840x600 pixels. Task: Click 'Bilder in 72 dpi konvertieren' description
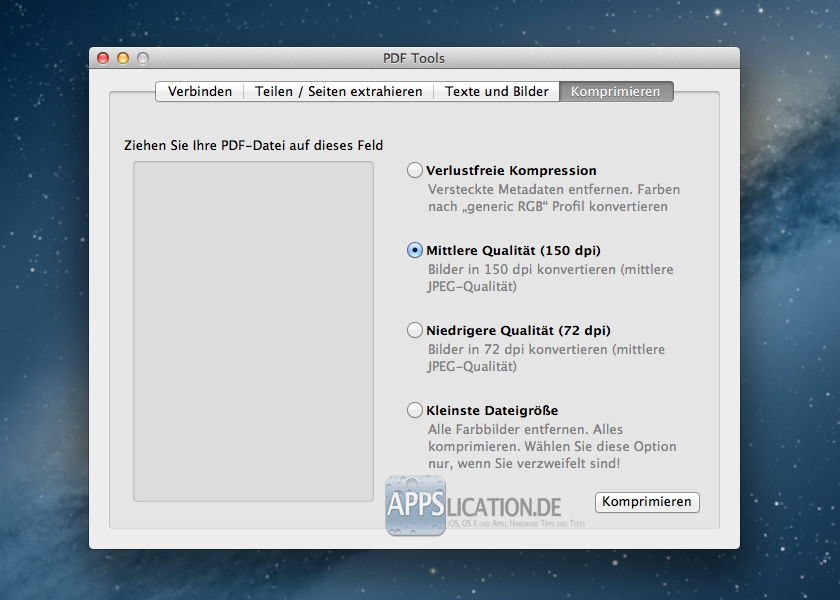(x=546, y=358)
